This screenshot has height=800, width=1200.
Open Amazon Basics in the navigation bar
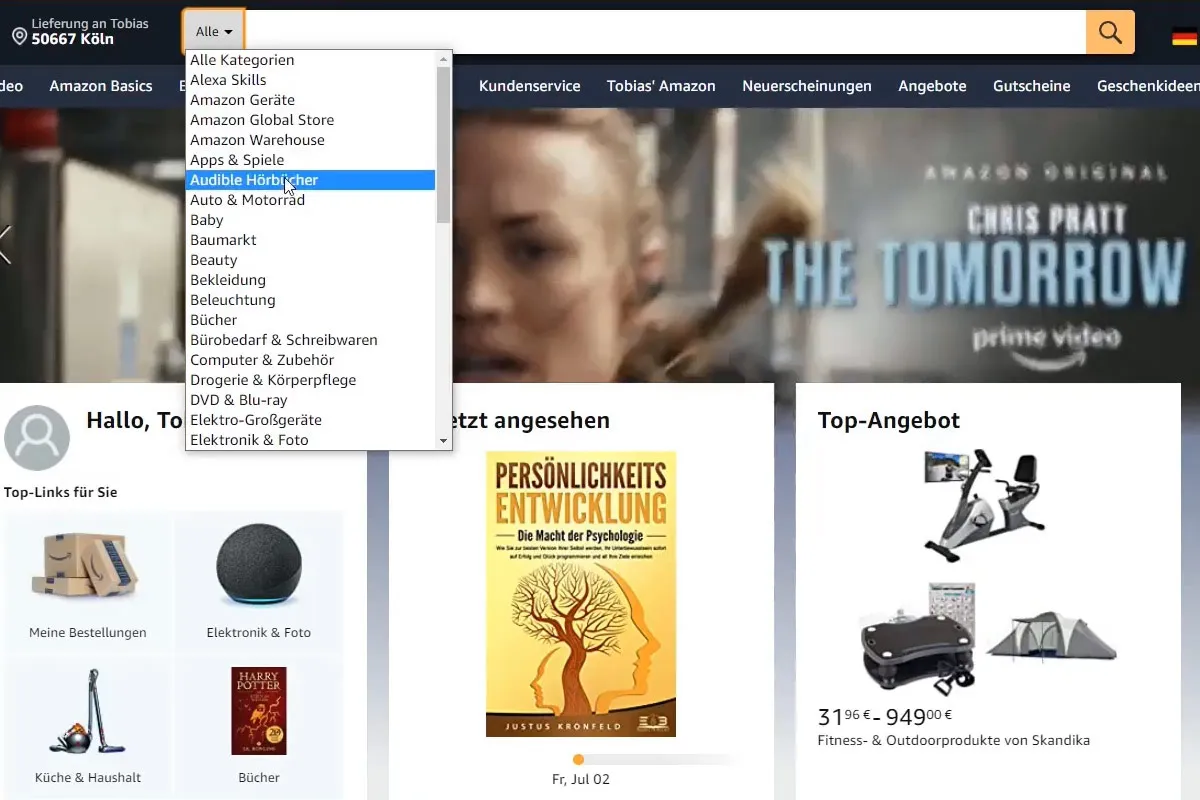point(101,86)
